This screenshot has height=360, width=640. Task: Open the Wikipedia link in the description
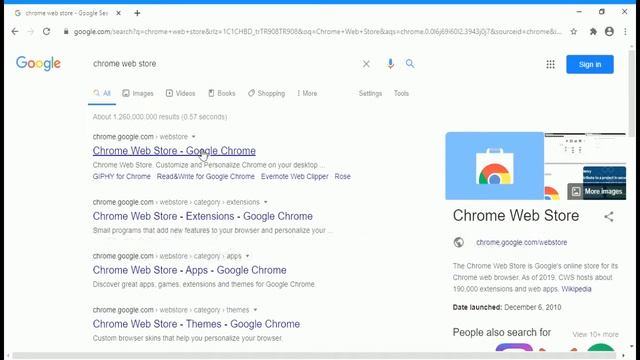click(x=576, y=289)
